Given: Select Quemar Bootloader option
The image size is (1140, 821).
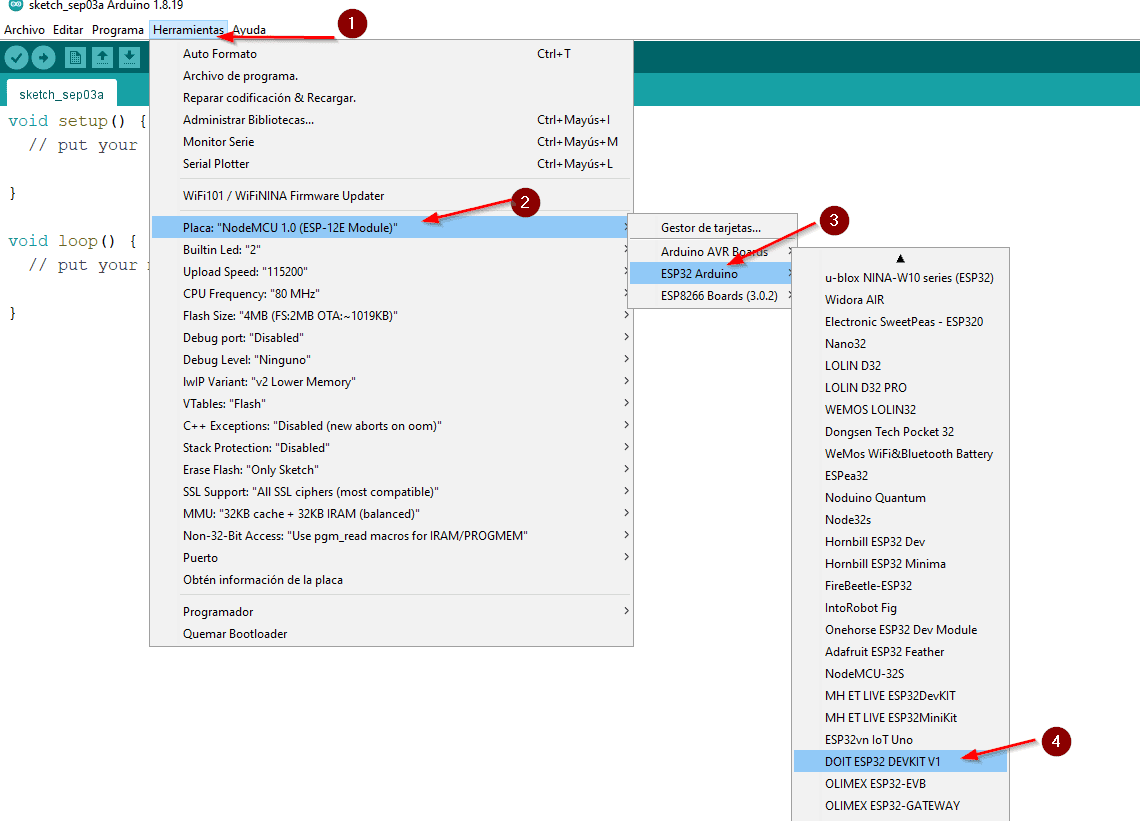Looking at the screenshot, I should [x=235, y=634].
